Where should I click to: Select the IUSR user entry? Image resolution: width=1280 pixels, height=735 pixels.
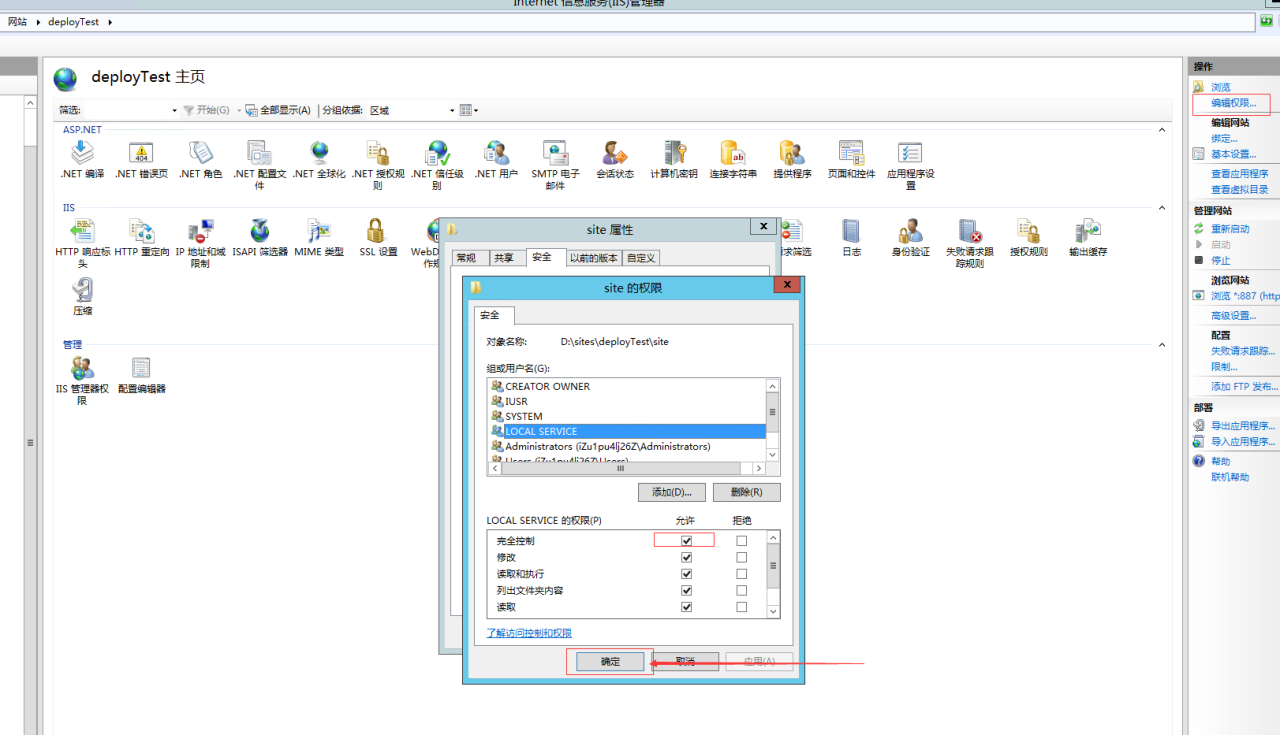click(516, 401)
